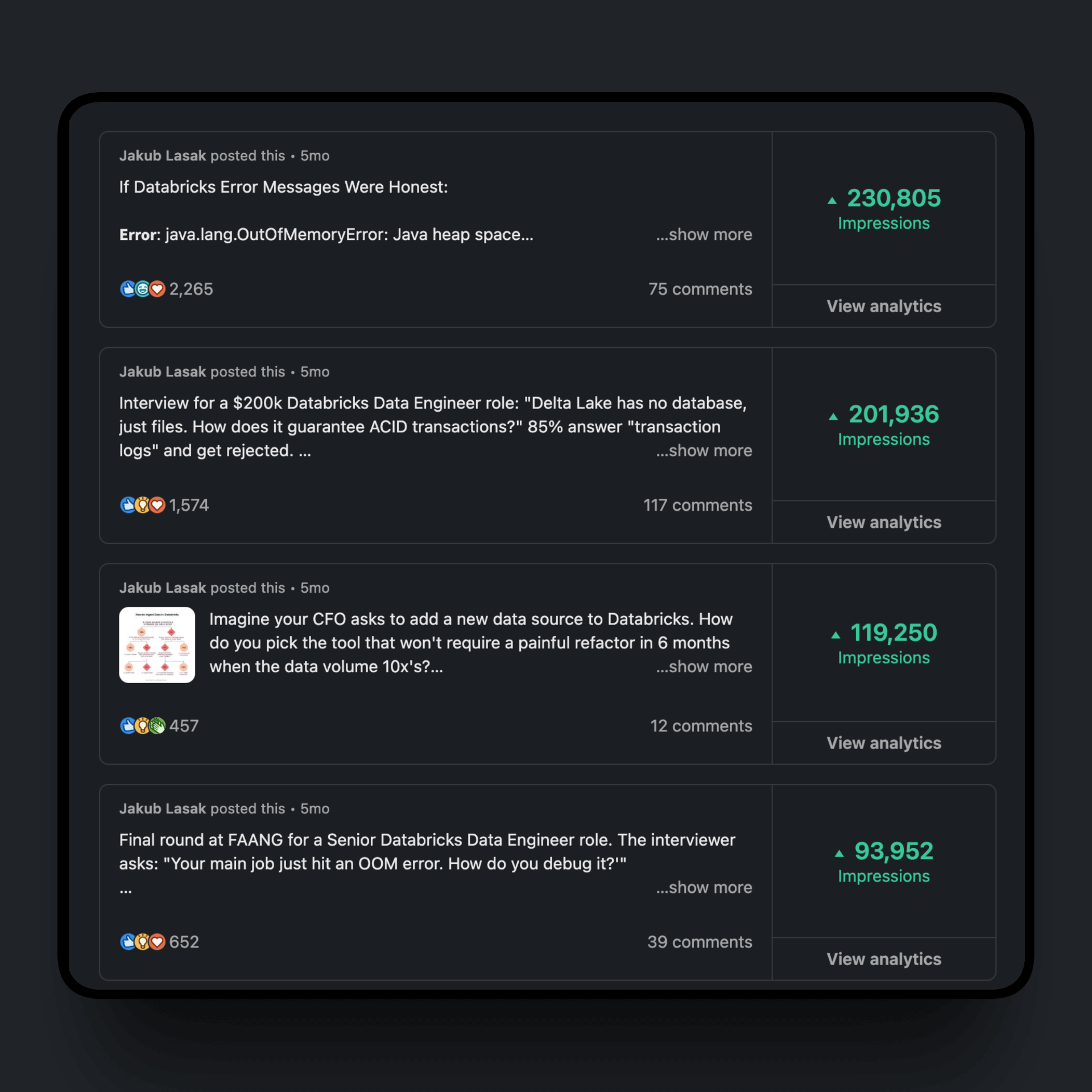This screenshot has width=1092, height=1092.
Task: Open the data ingestion flowchart thumbnail
Action: click(x=158, y=644)
